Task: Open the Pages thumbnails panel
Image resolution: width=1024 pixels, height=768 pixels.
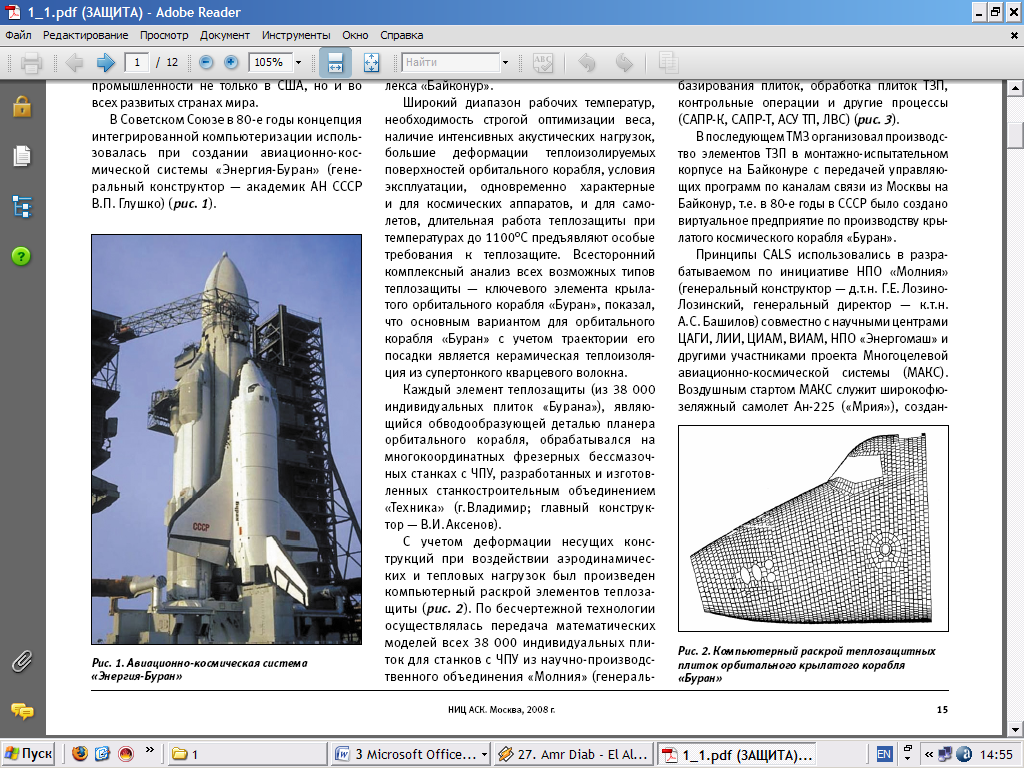Action: click(x=22, y=157)
